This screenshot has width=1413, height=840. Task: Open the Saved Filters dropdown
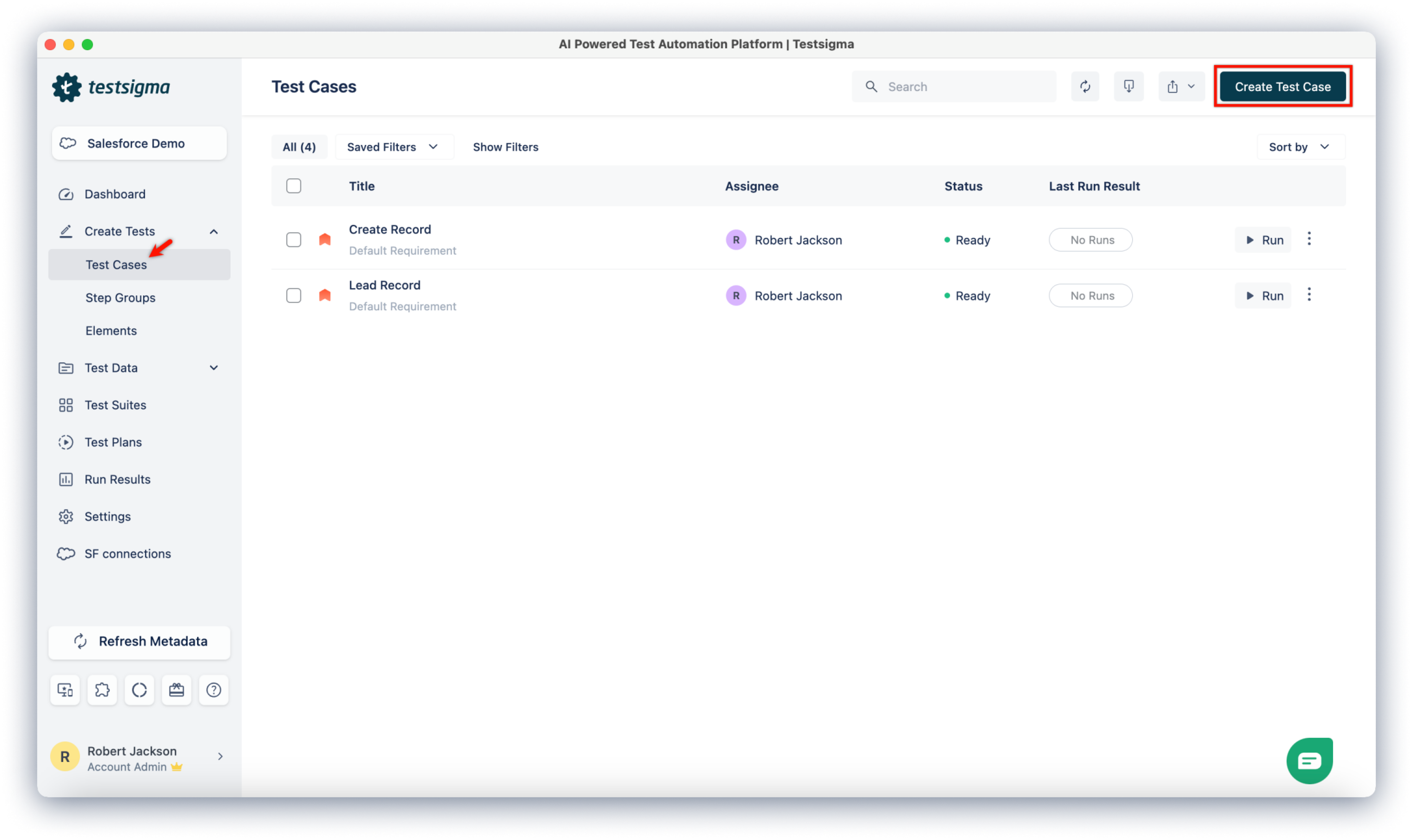tap(394, 147)
